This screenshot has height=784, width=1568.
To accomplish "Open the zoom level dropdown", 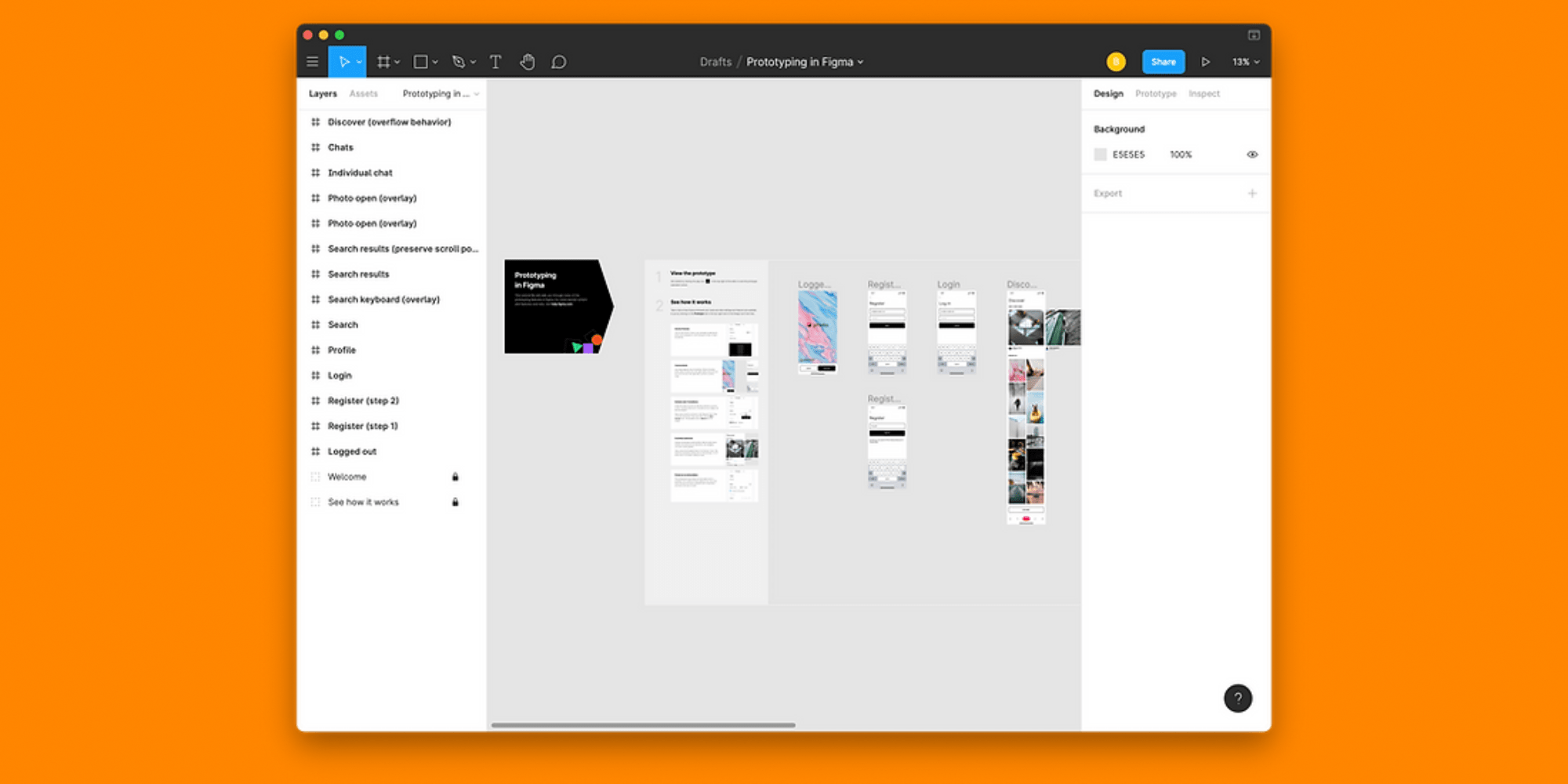I will [x=1244, y=61].
